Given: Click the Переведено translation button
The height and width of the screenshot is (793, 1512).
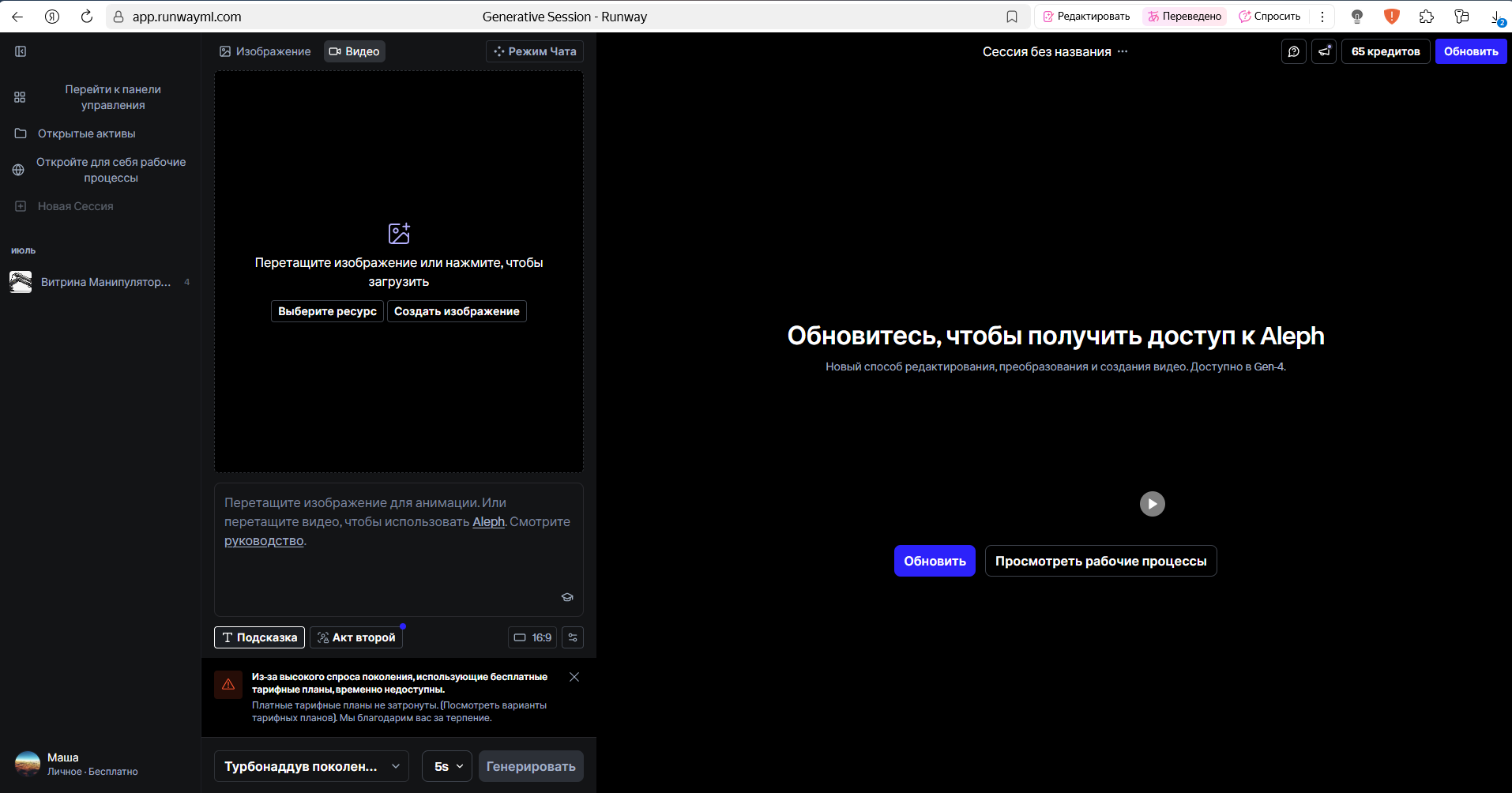Looking at the screenshot, I should click(1184, 17).
